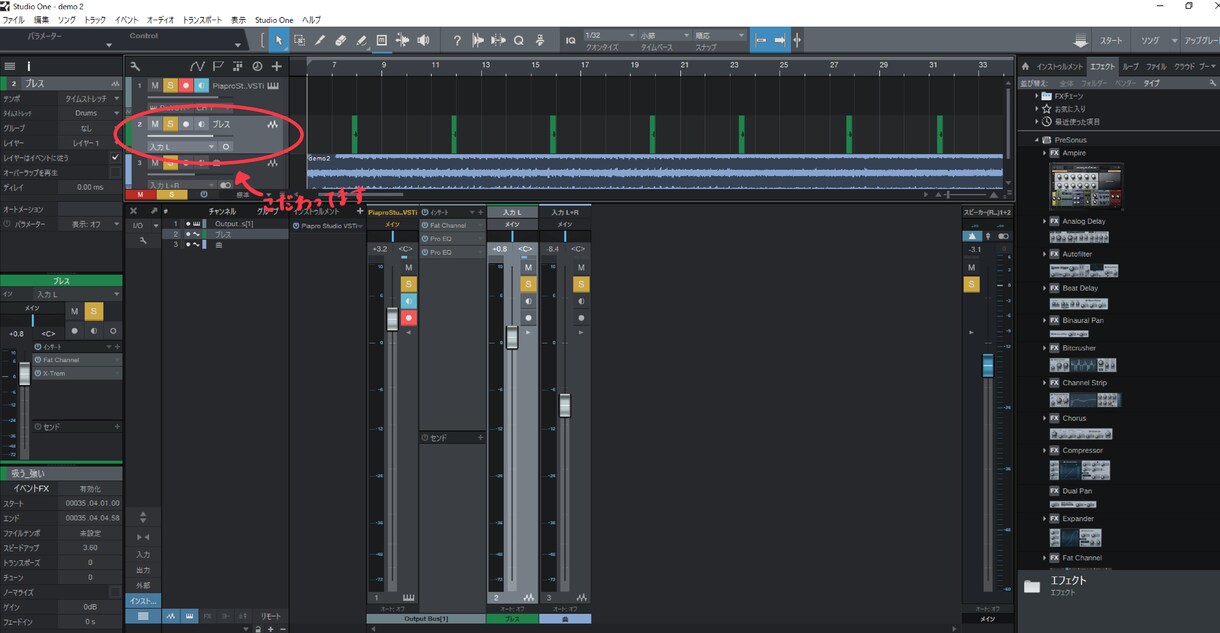Click the inspector 'i' icon
1220x633 pixels.
29,66
